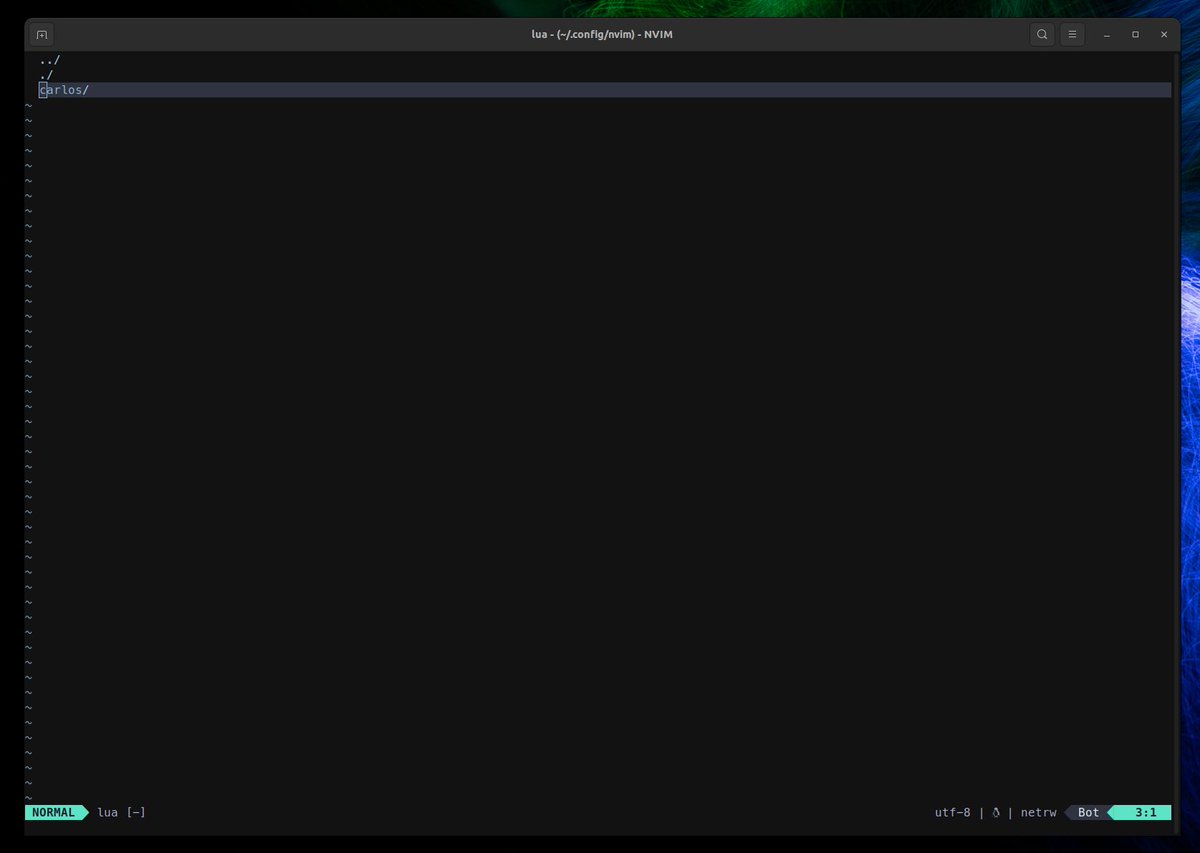This screenshot has height=853, width=1200.
Task: Open the hamburger menu in title bar
Action: click(1072, 34)
